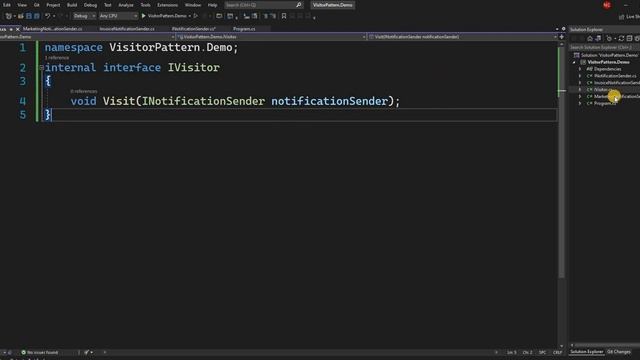The image size is (640, 360).
Task: Expand the Dependencies node
Action: coord(580,69)
